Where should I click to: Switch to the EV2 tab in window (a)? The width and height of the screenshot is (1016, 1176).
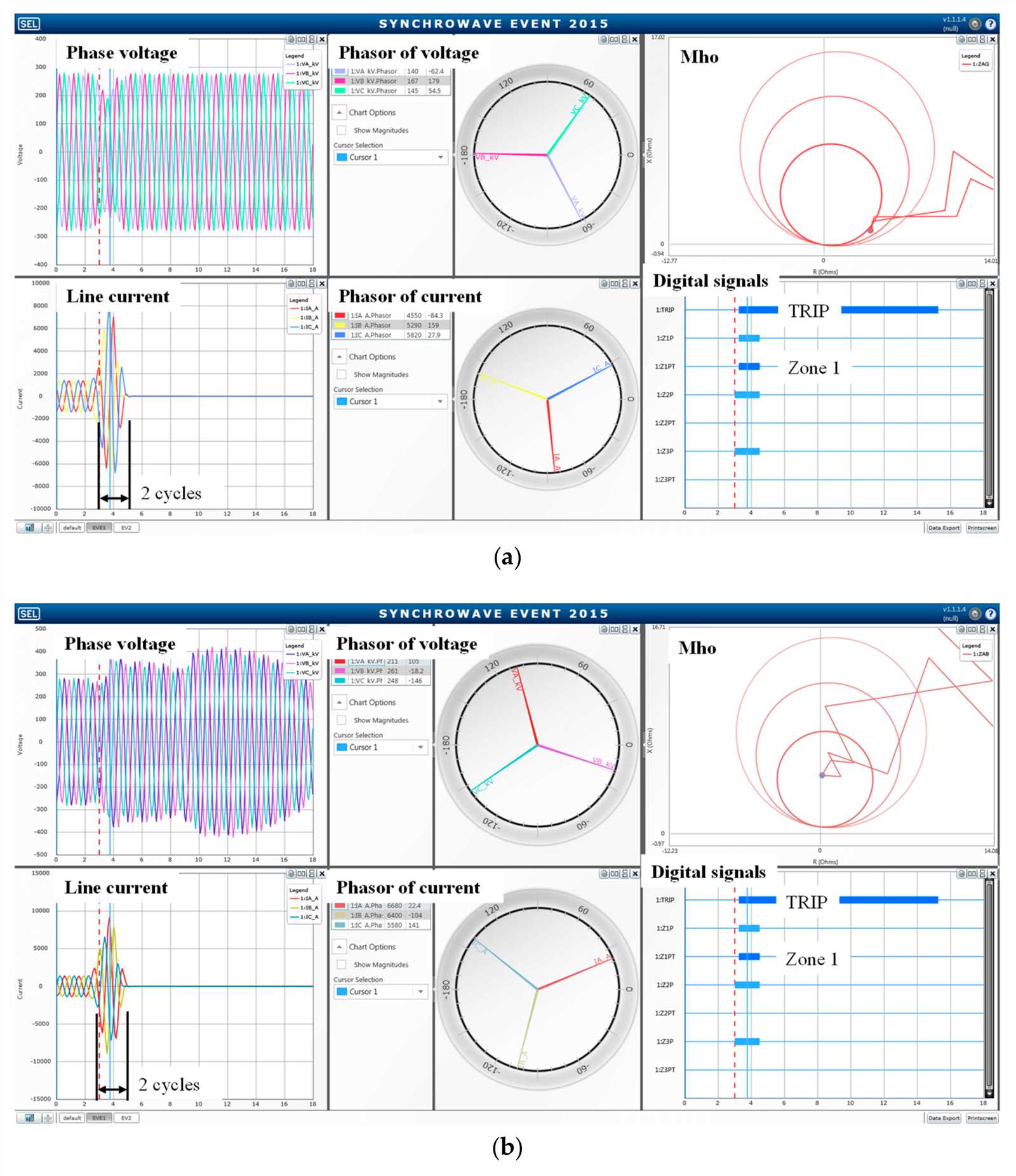tap(126, 528)
